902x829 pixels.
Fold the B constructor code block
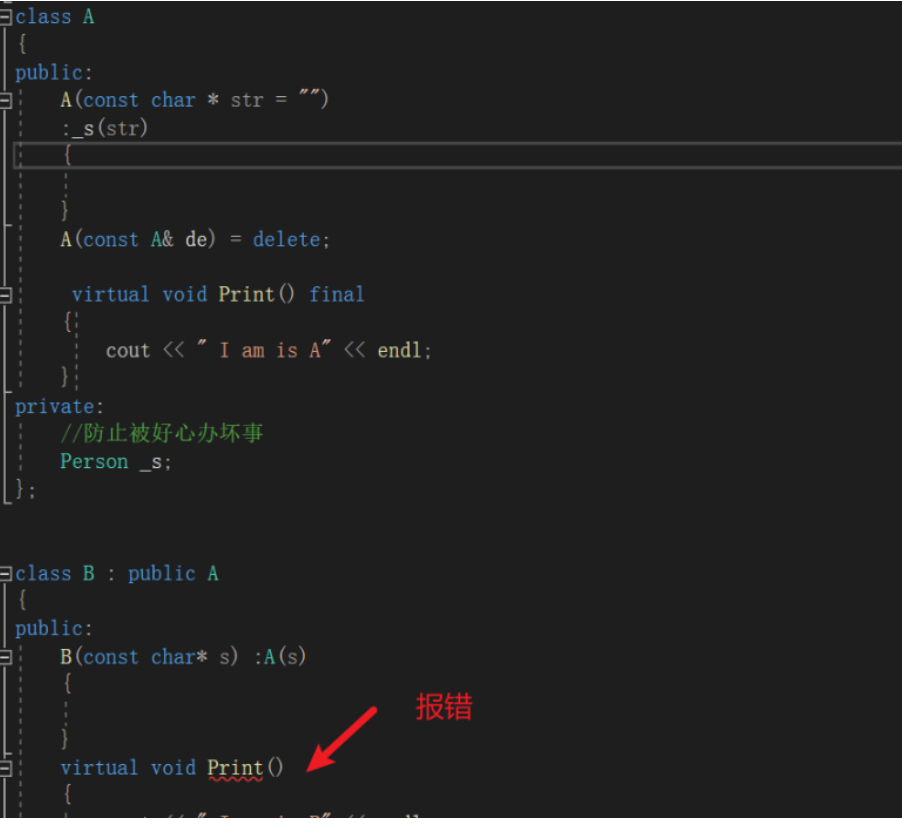[6, 657]
